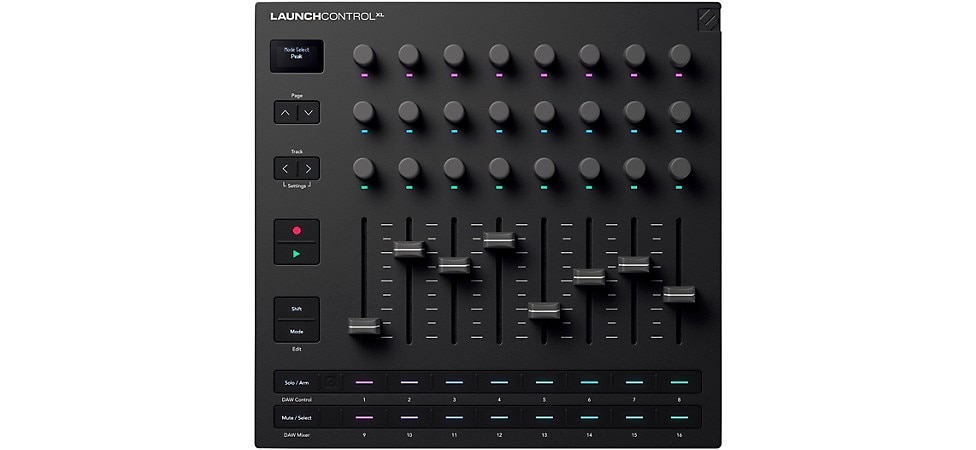Click the eighth knob in the pink-lit top row
This screenshot has width=976, height=450.
click(x=679, y=55)
